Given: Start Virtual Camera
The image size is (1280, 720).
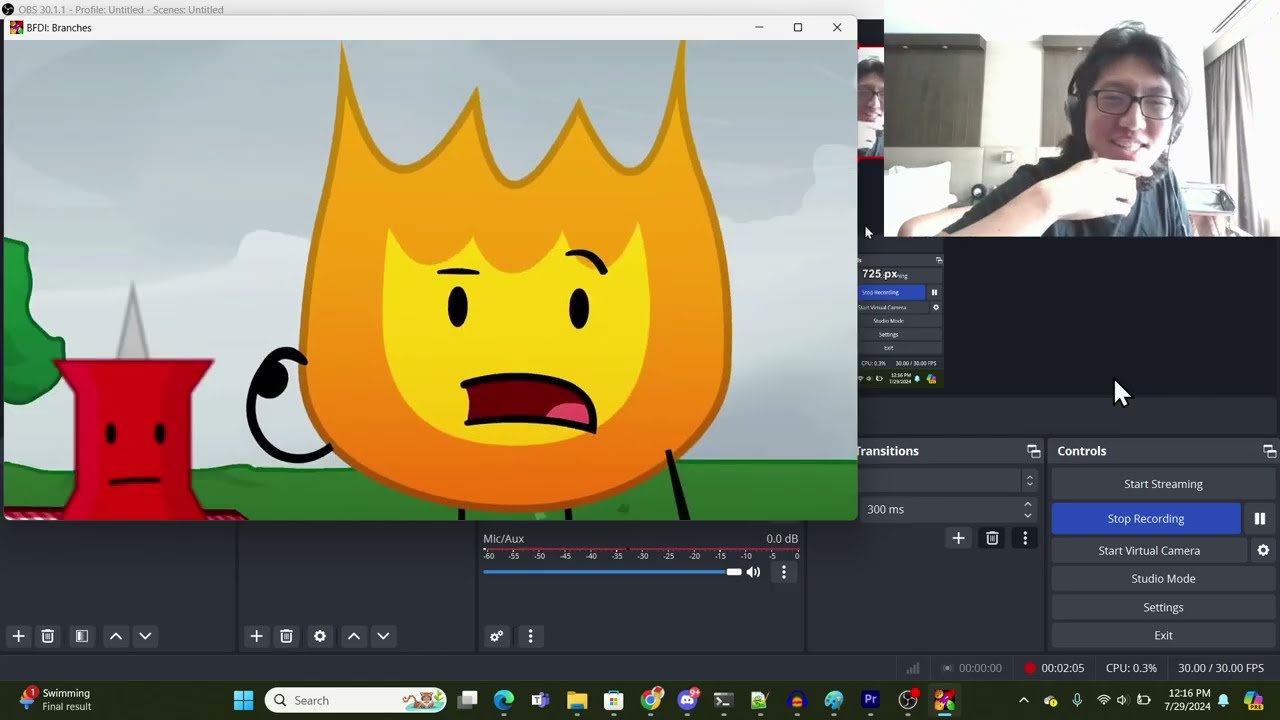Looking at the screenshot, I should [x=1149, y=550].
